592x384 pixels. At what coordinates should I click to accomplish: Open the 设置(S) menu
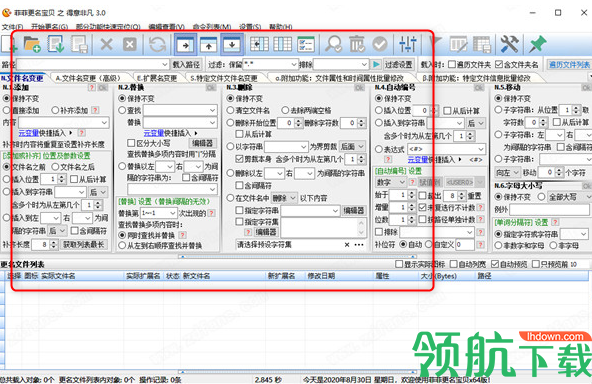point(250,27)
